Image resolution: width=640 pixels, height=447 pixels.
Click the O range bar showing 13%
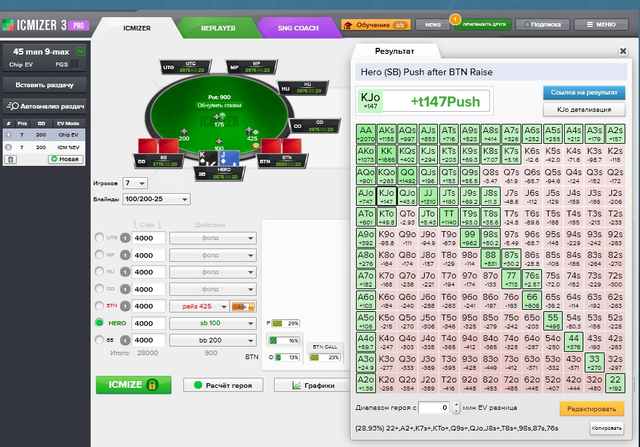(287, 358)
